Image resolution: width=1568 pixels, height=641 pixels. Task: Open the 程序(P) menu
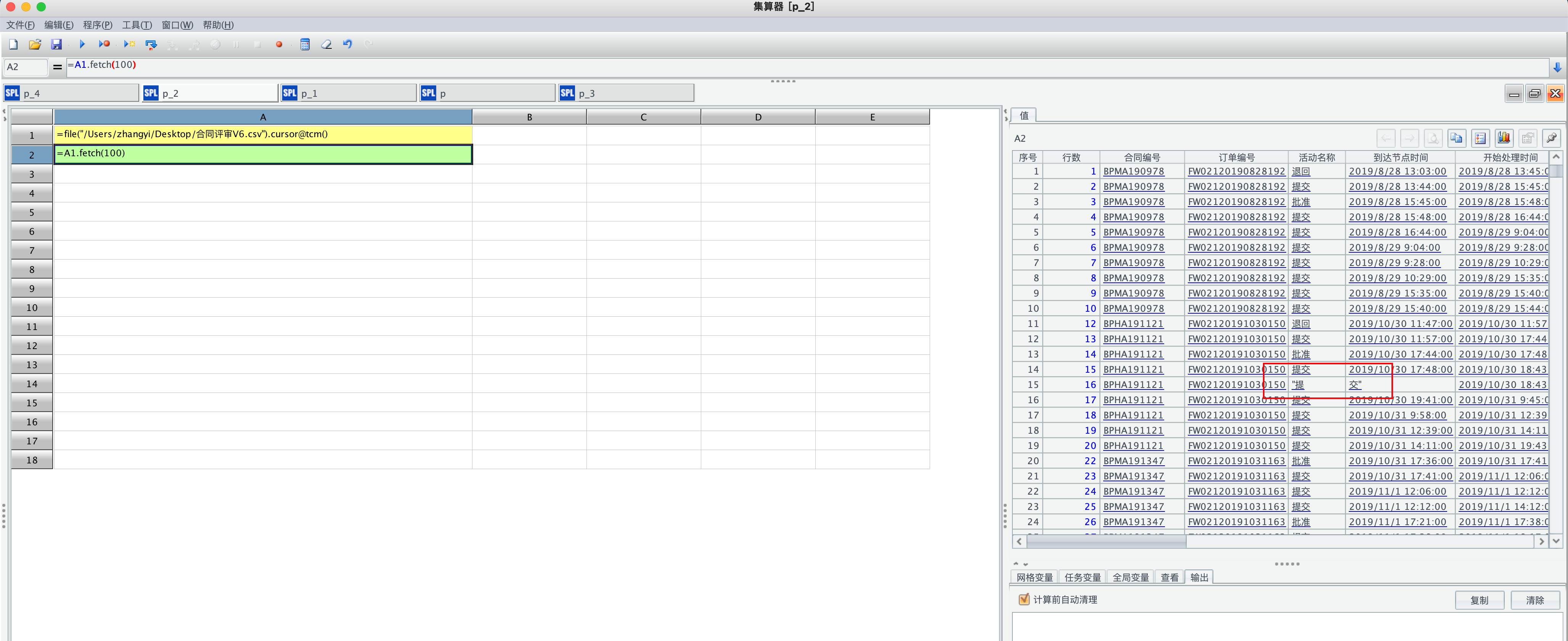point(97,25)
